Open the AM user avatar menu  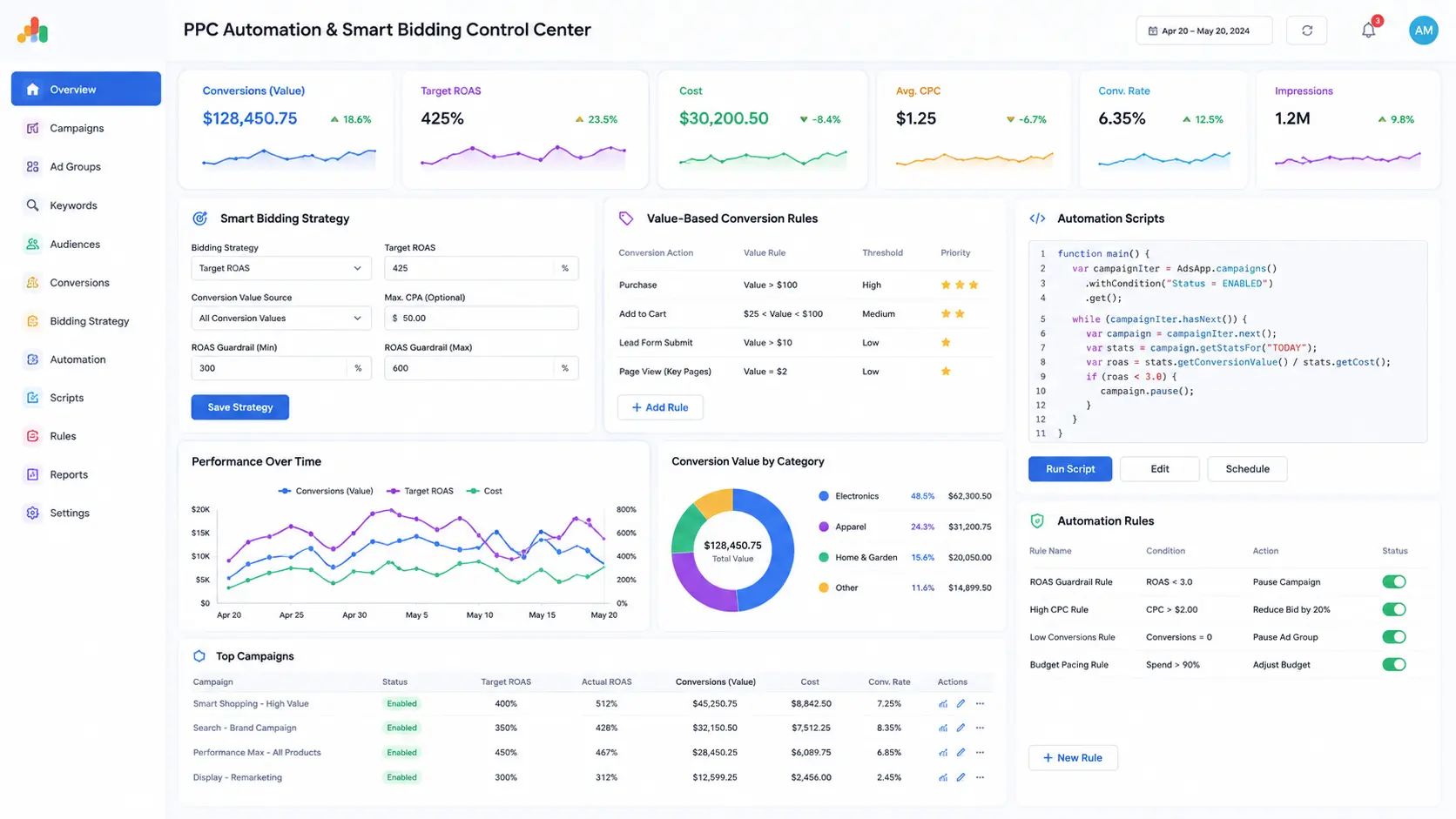[x=1423, y=30]
